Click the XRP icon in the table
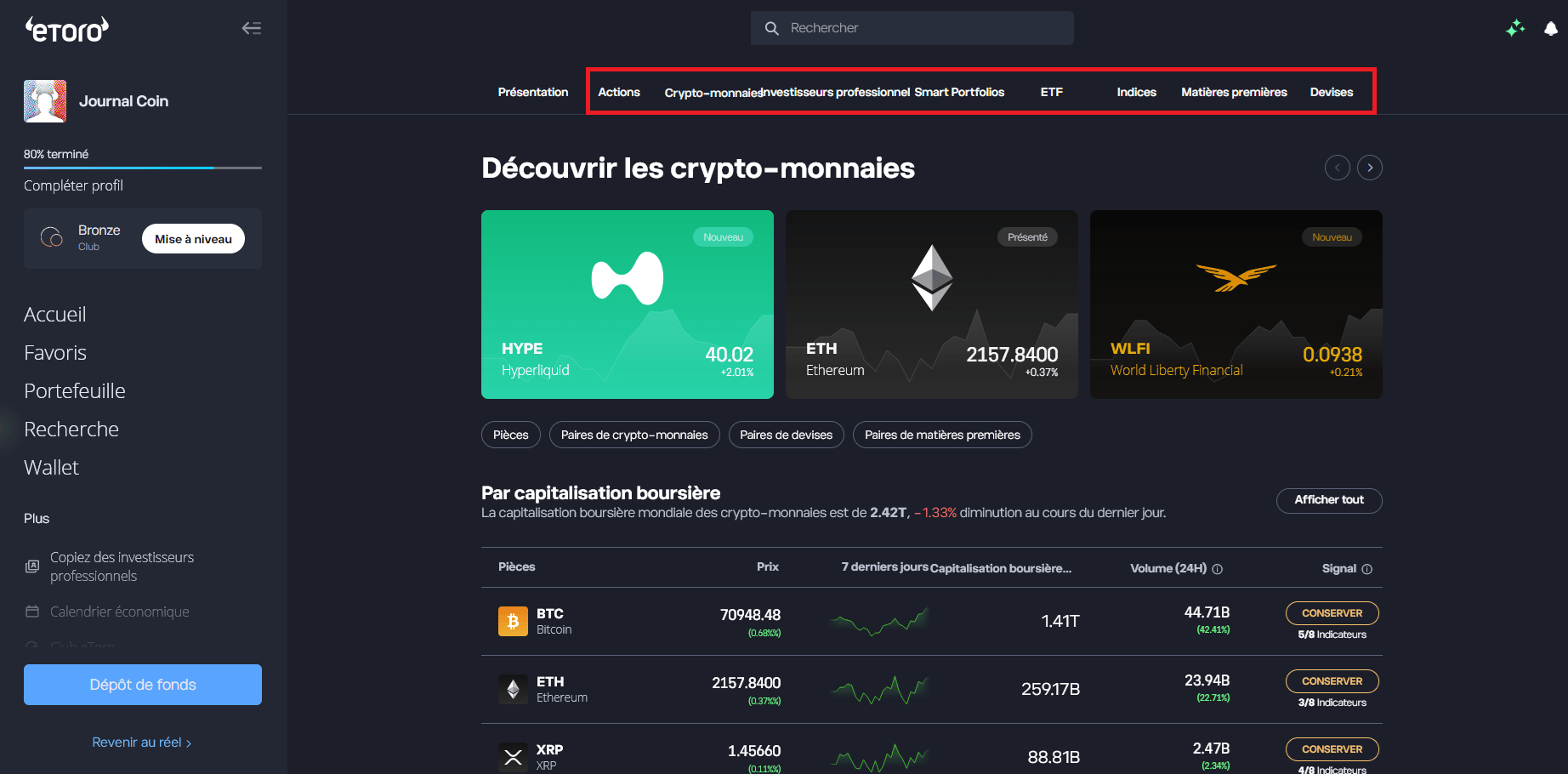Screen dimensions: 1568x774 click(x=512, y=755)
